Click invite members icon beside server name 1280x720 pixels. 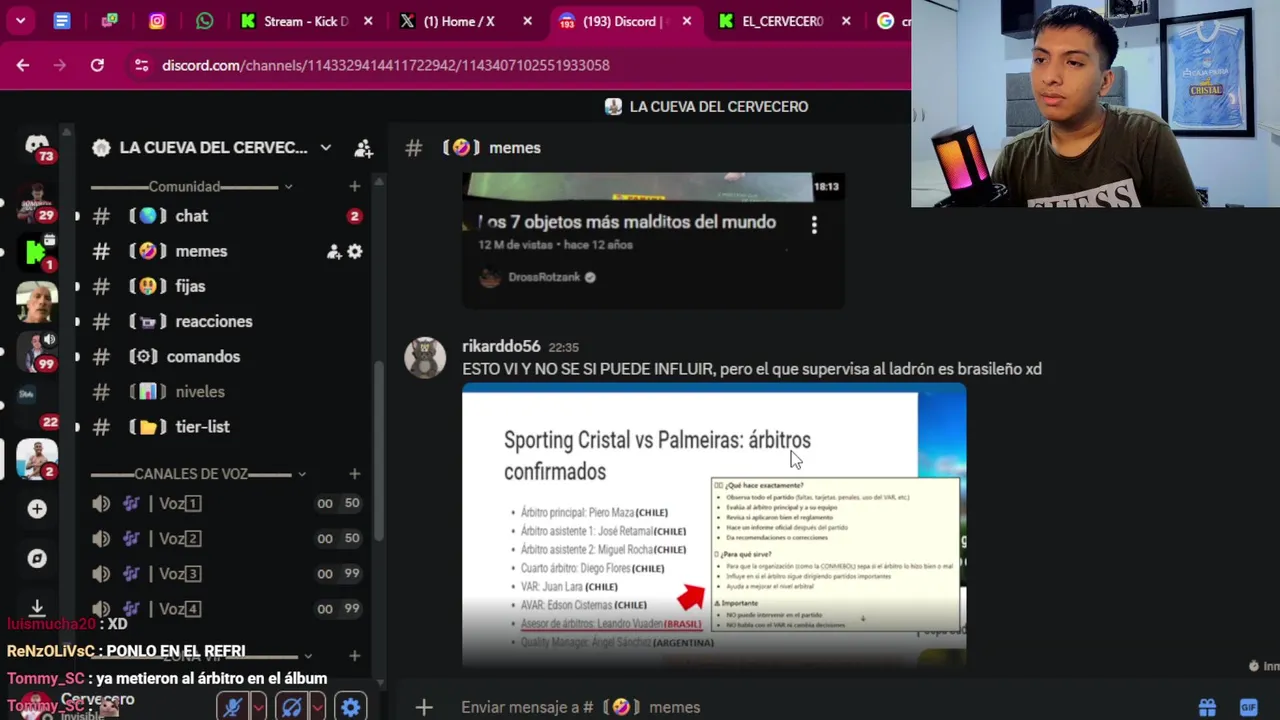[x=364, y=148]
